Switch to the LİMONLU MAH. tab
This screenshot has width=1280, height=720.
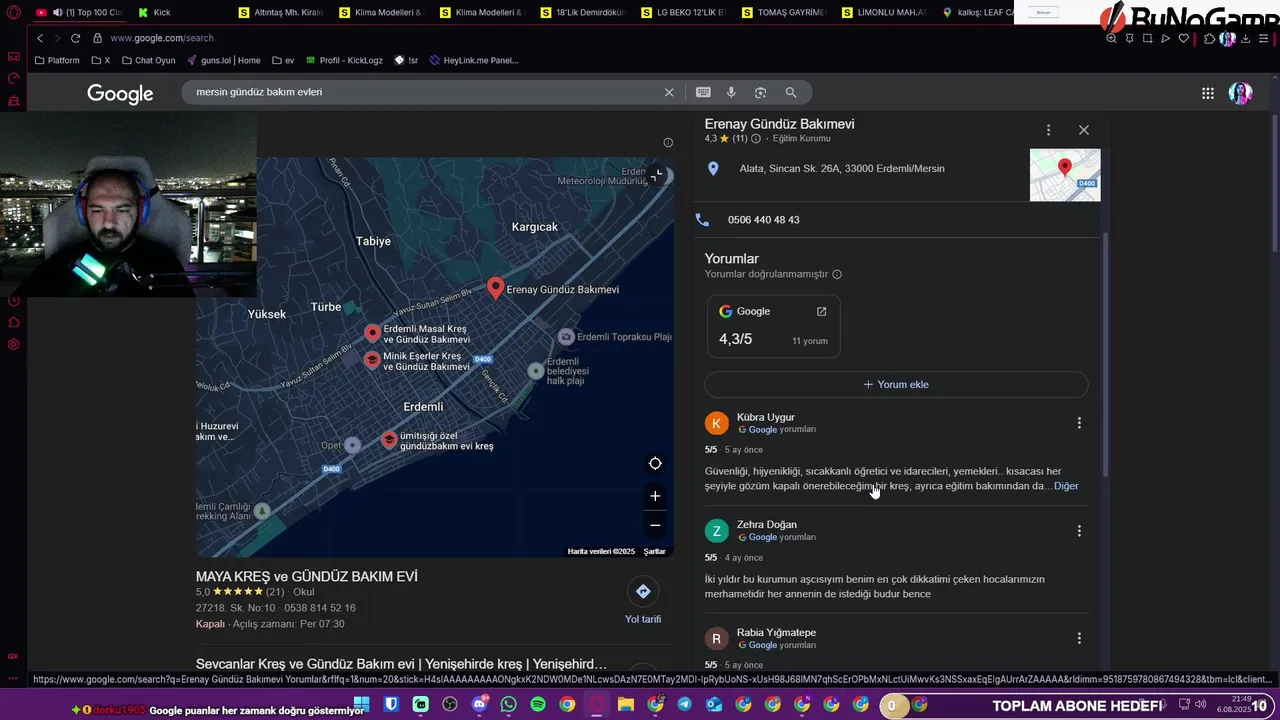[x=884, y=12]
